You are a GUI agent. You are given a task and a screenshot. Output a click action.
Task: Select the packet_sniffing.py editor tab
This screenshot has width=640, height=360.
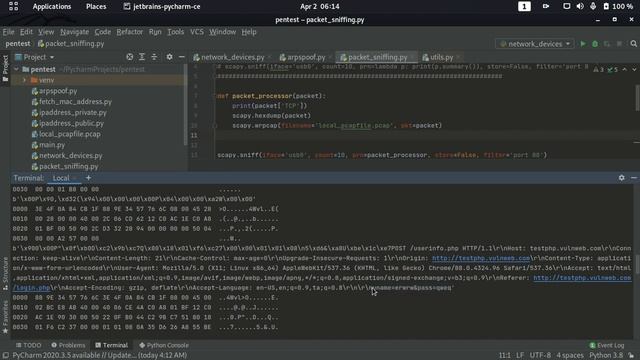tap(378, 57)
